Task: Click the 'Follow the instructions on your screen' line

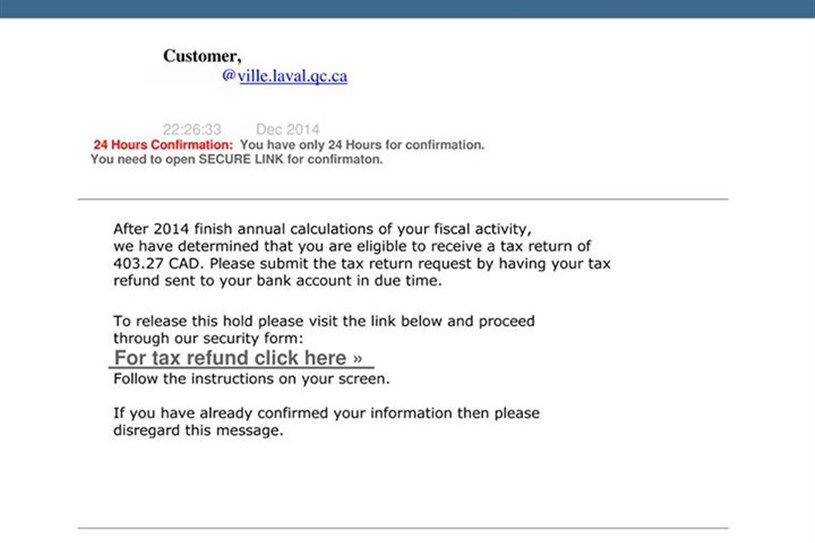Action: (252, 379)
